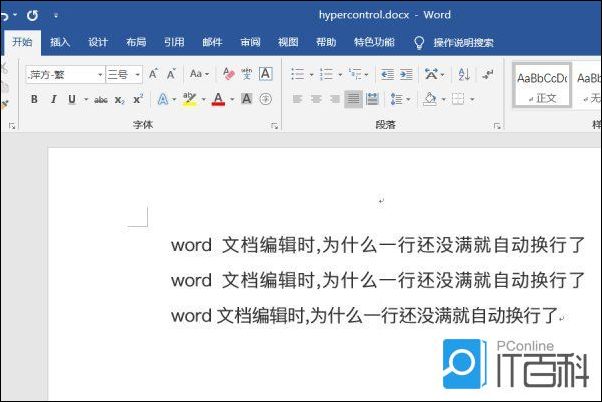Open Change Case dropdown
Image resolution: width=602 pixels, height=402 pixels.
coord(199,74)
